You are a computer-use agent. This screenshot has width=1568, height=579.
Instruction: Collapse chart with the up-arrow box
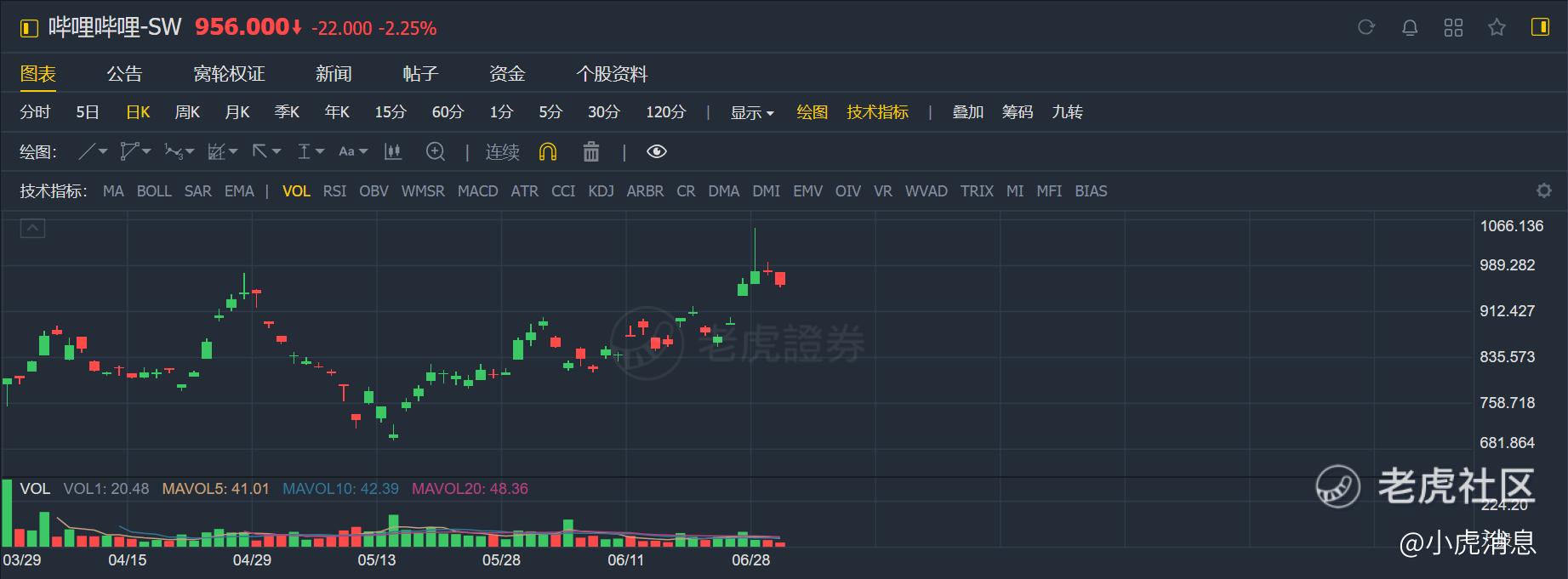[x=32, y=228]
